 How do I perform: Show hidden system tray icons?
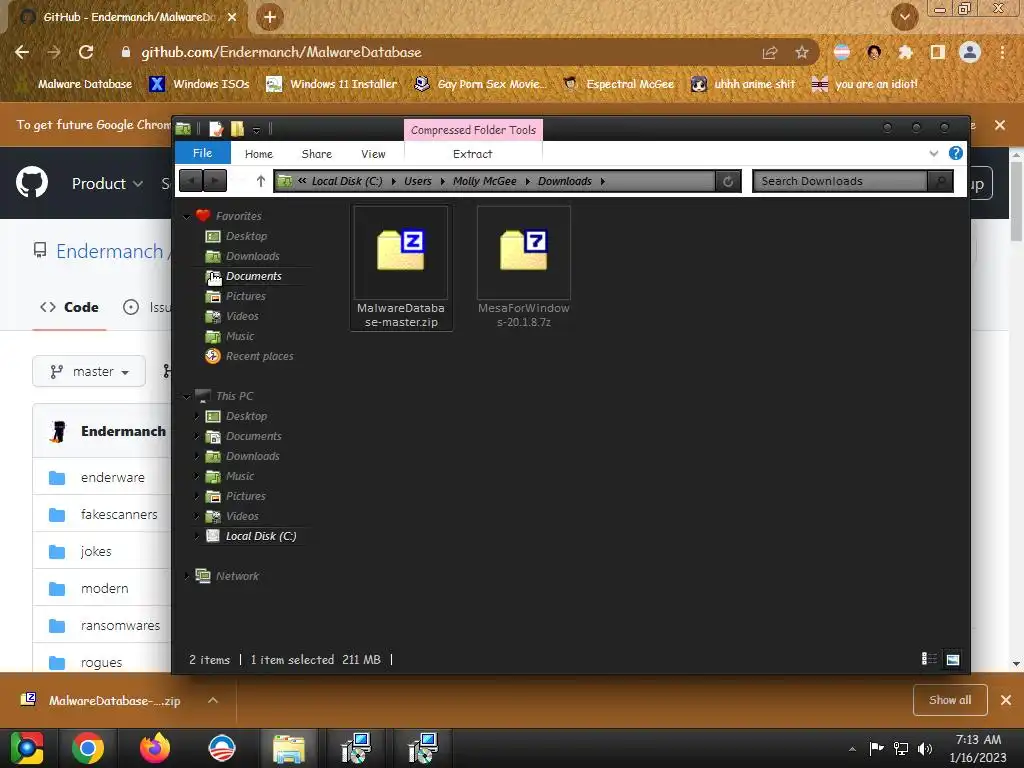(x=852, y=749)
